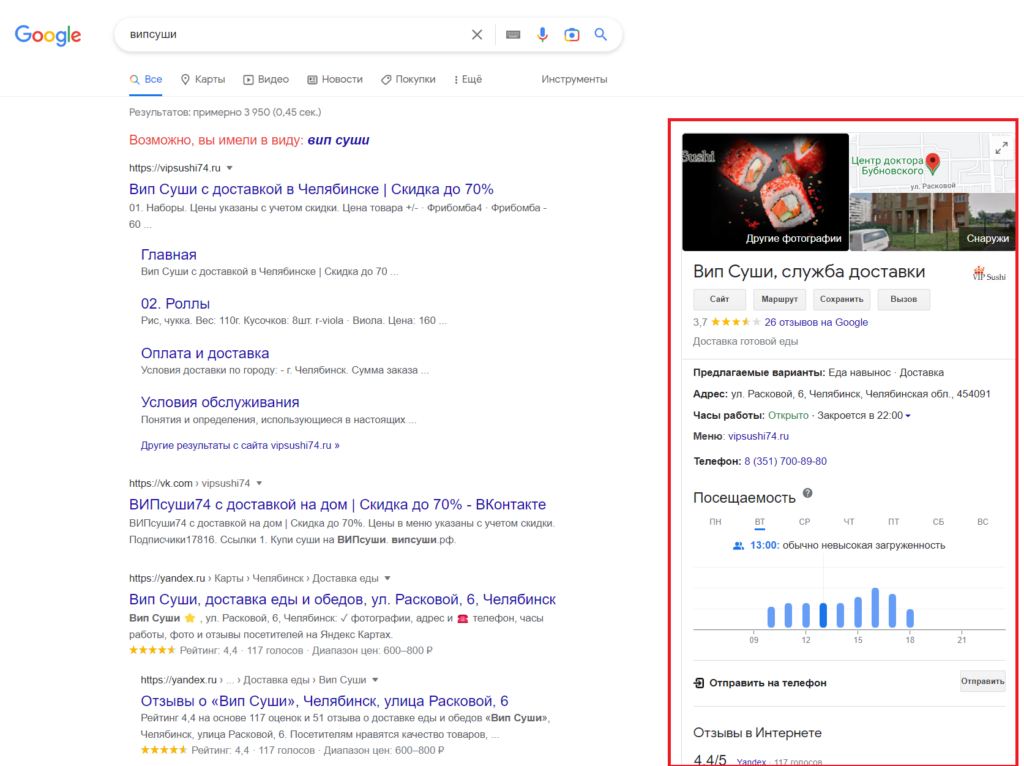Click the Посещаемость heading text
The height and width of the screenshot is (766, 1024).
pyautogui.click(x=744, y=498)
